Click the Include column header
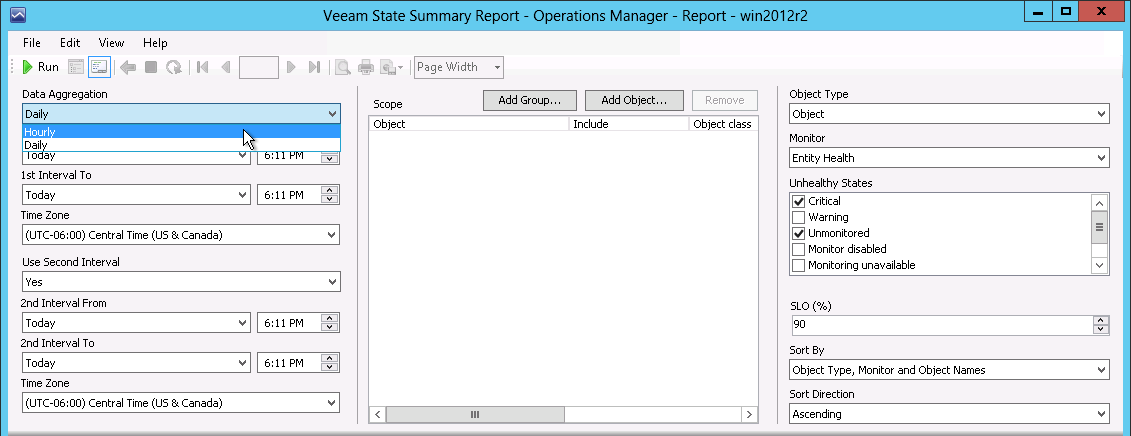Image resolution: width=1131 pixels, height=436 pixels. tap(629, 124)
